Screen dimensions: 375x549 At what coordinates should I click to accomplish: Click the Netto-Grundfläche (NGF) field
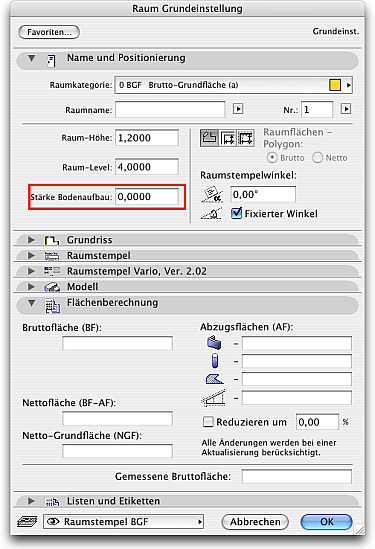point(117,451)
